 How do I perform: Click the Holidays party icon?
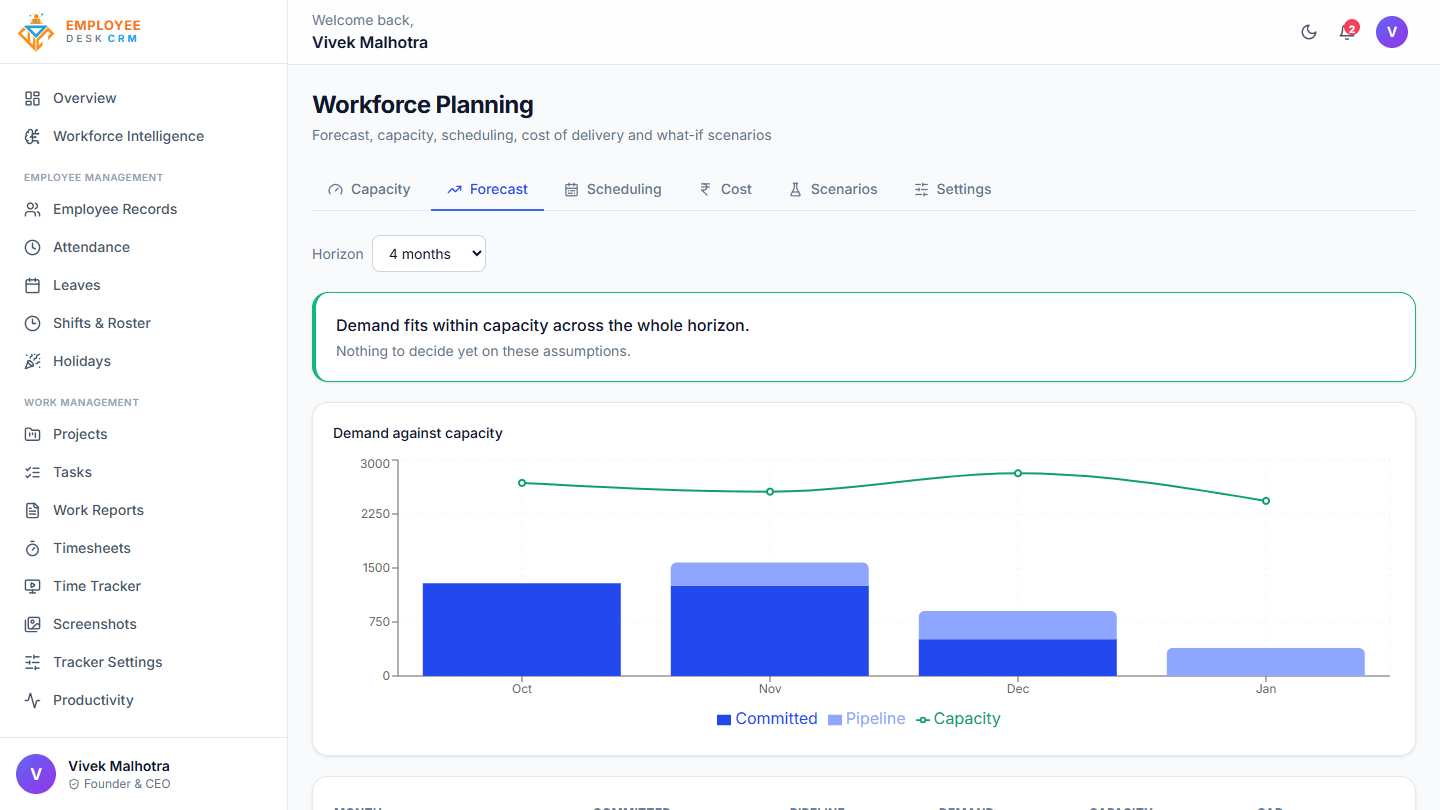(33, 361)
